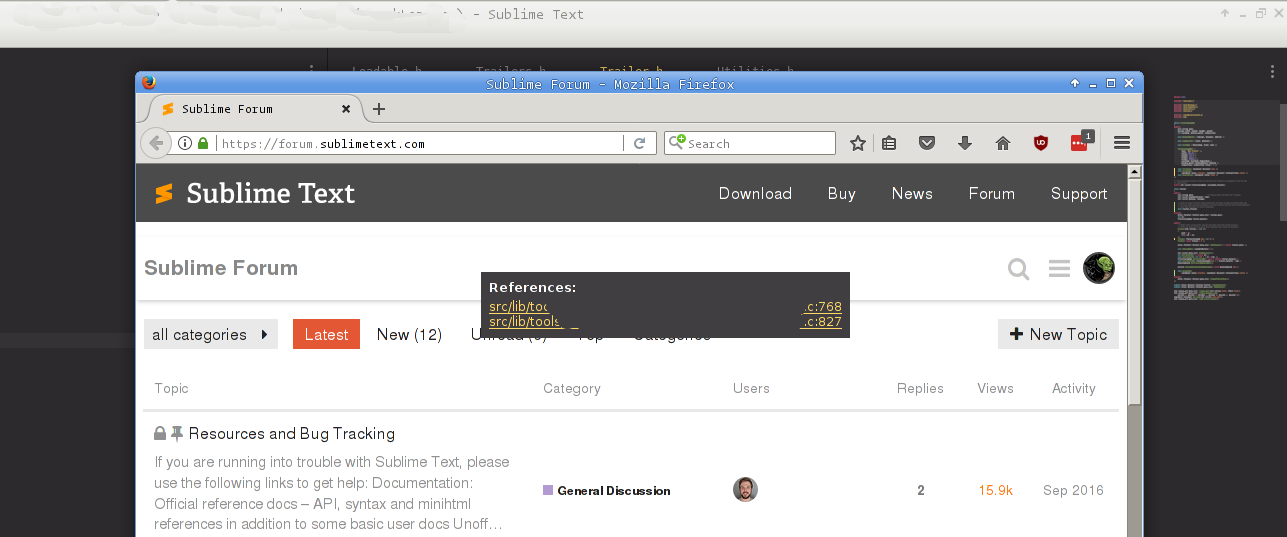
Task: Open the Pocket icon in the toolbar
Action: 927,143
